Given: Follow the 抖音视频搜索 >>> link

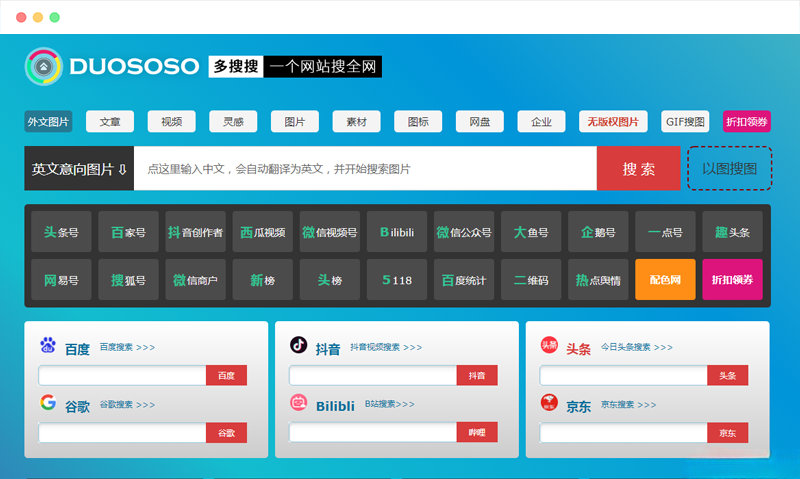Looking at the screenshot, I should pyautogui.click(x=386, y=347).
